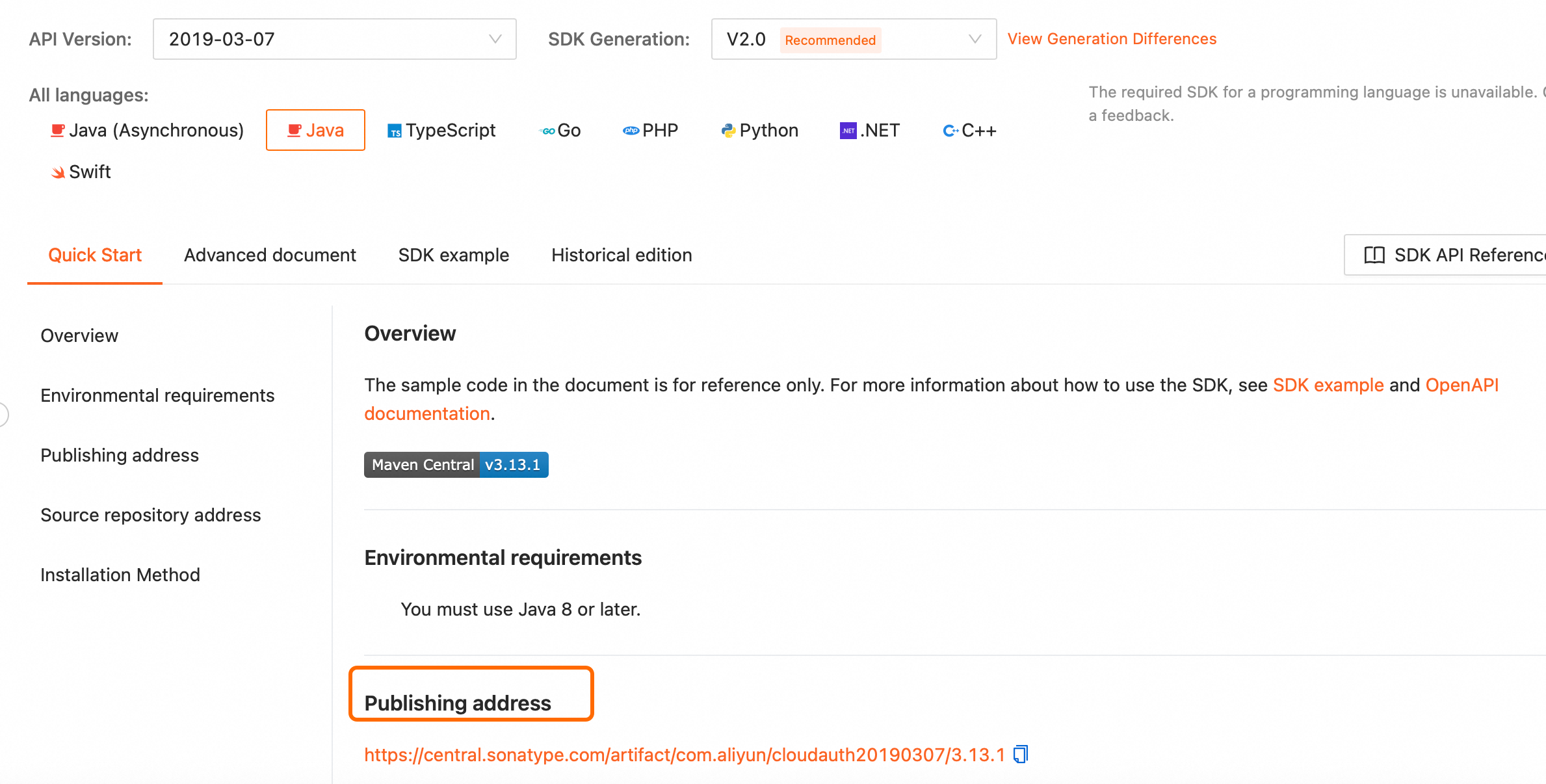Pick the .NET language option
Image resolution: width=1546 pixels, height=784 pixels.
(x=870, y=130)
